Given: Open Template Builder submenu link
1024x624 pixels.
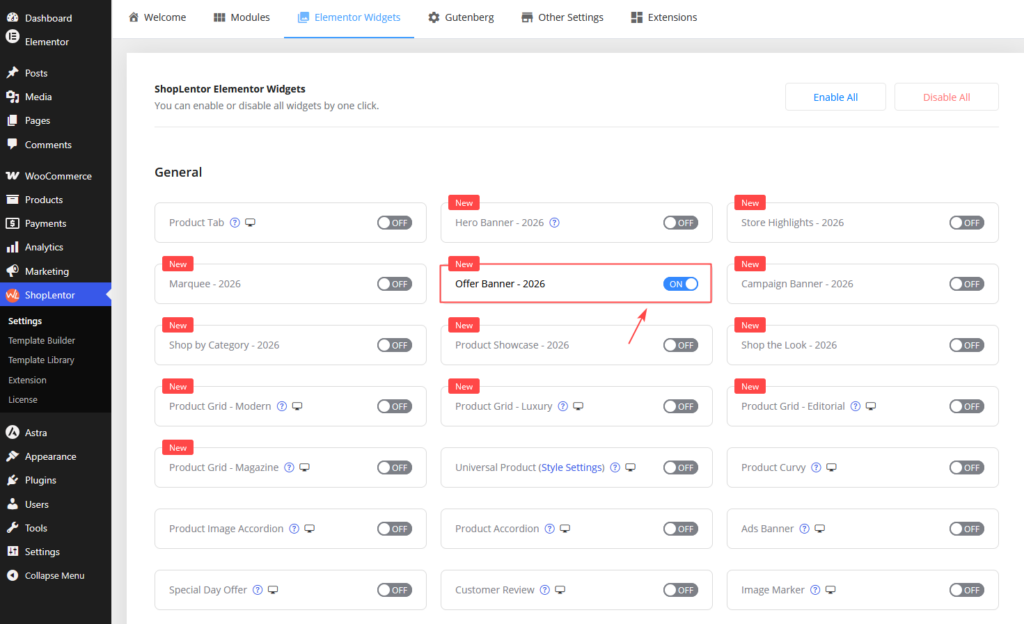Looking at the screenshot, I should coord(42,341).
